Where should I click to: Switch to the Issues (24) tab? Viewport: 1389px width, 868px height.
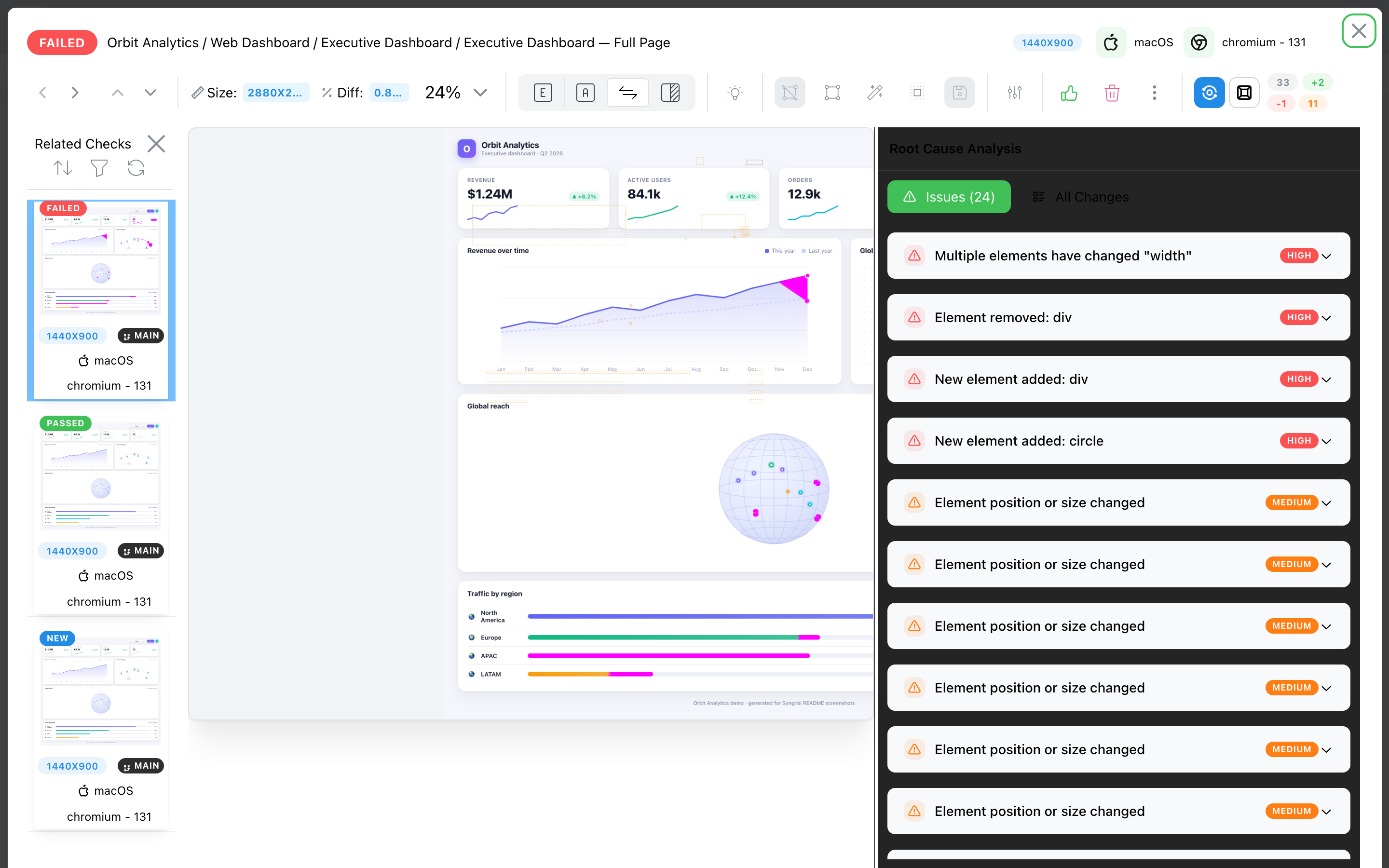pos(949,197)
